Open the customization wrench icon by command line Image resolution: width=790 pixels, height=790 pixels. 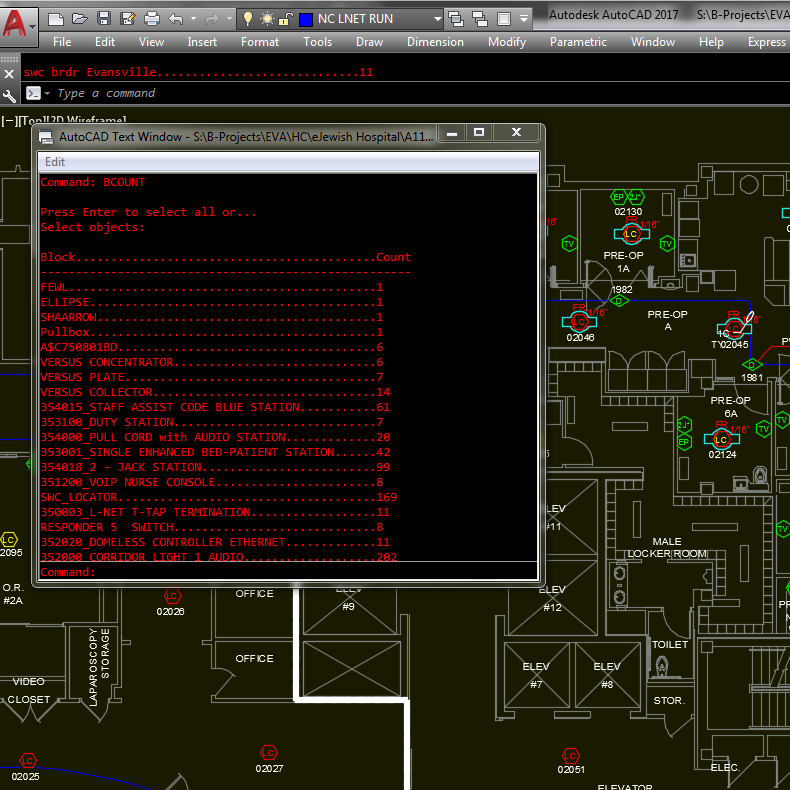(9, 95)
